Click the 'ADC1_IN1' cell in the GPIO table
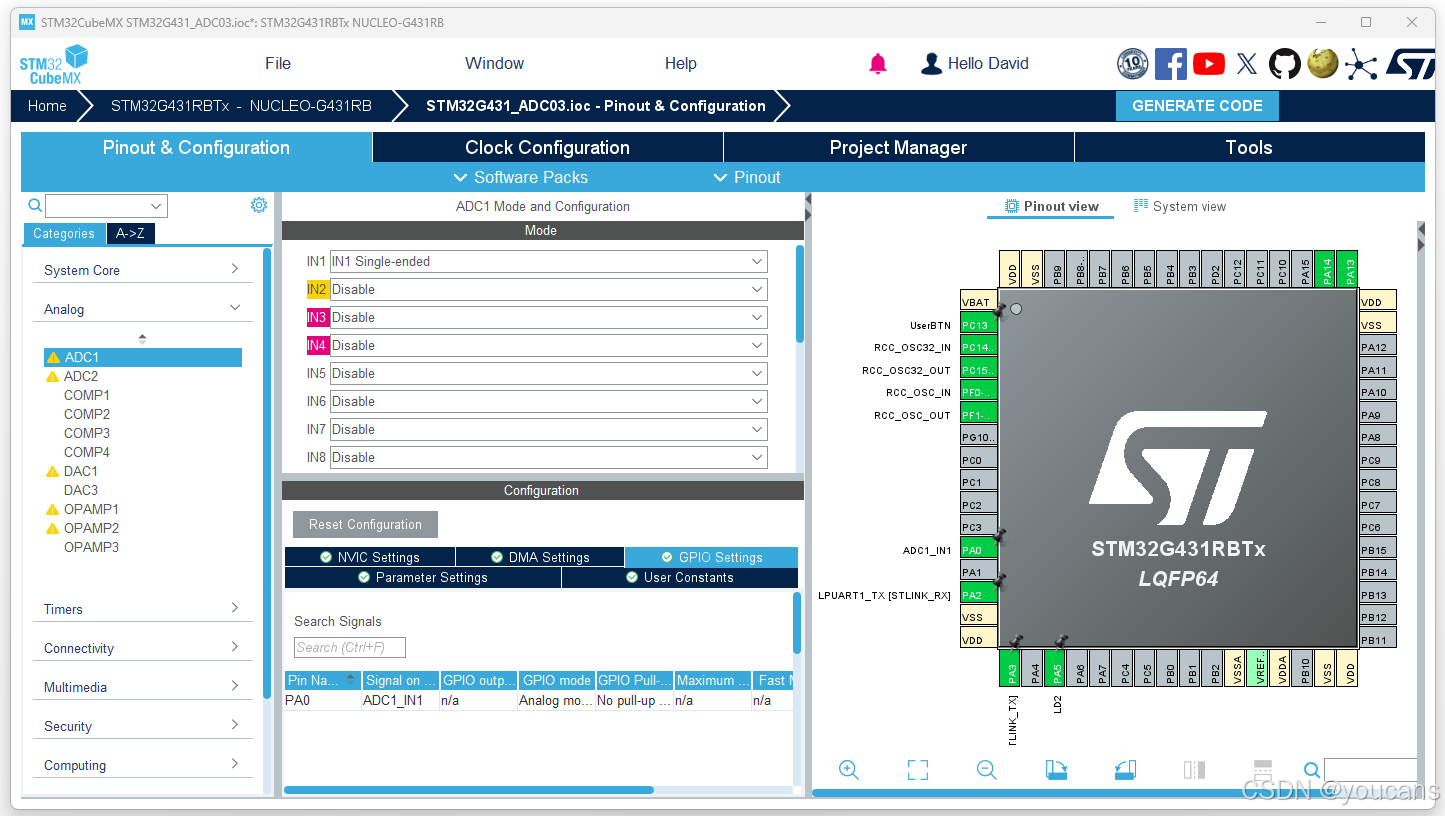The height and width of the screenshot is (816, 1445). [400, 701]
